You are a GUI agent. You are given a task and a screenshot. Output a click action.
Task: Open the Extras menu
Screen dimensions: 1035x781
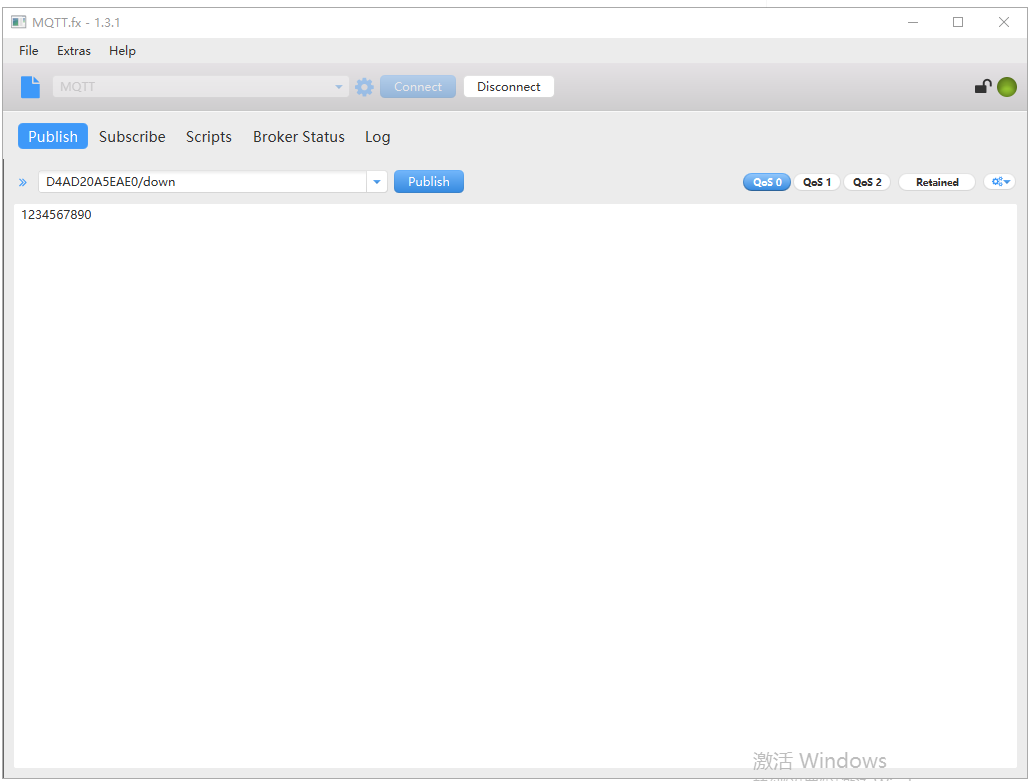[74, 51]
